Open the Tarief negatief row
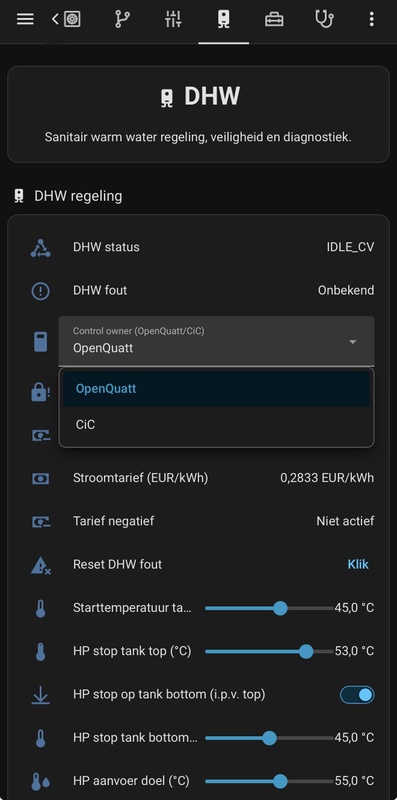This screenshot has height=800, width=397. (198, 521)
